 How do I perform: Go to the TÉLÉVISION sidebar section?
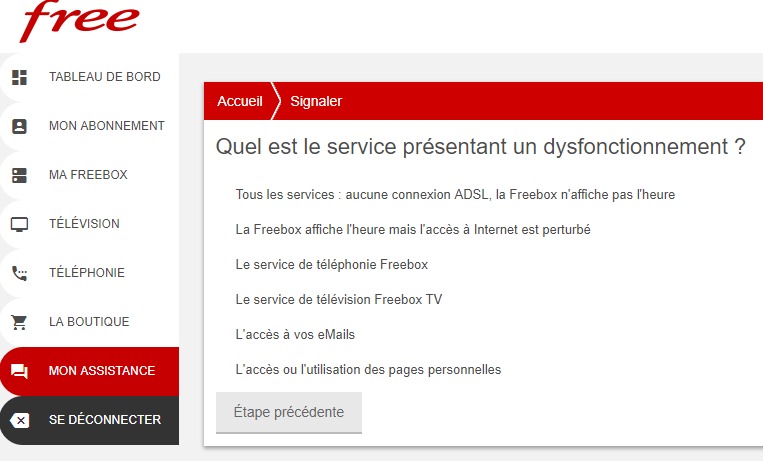tap(84, 224)
